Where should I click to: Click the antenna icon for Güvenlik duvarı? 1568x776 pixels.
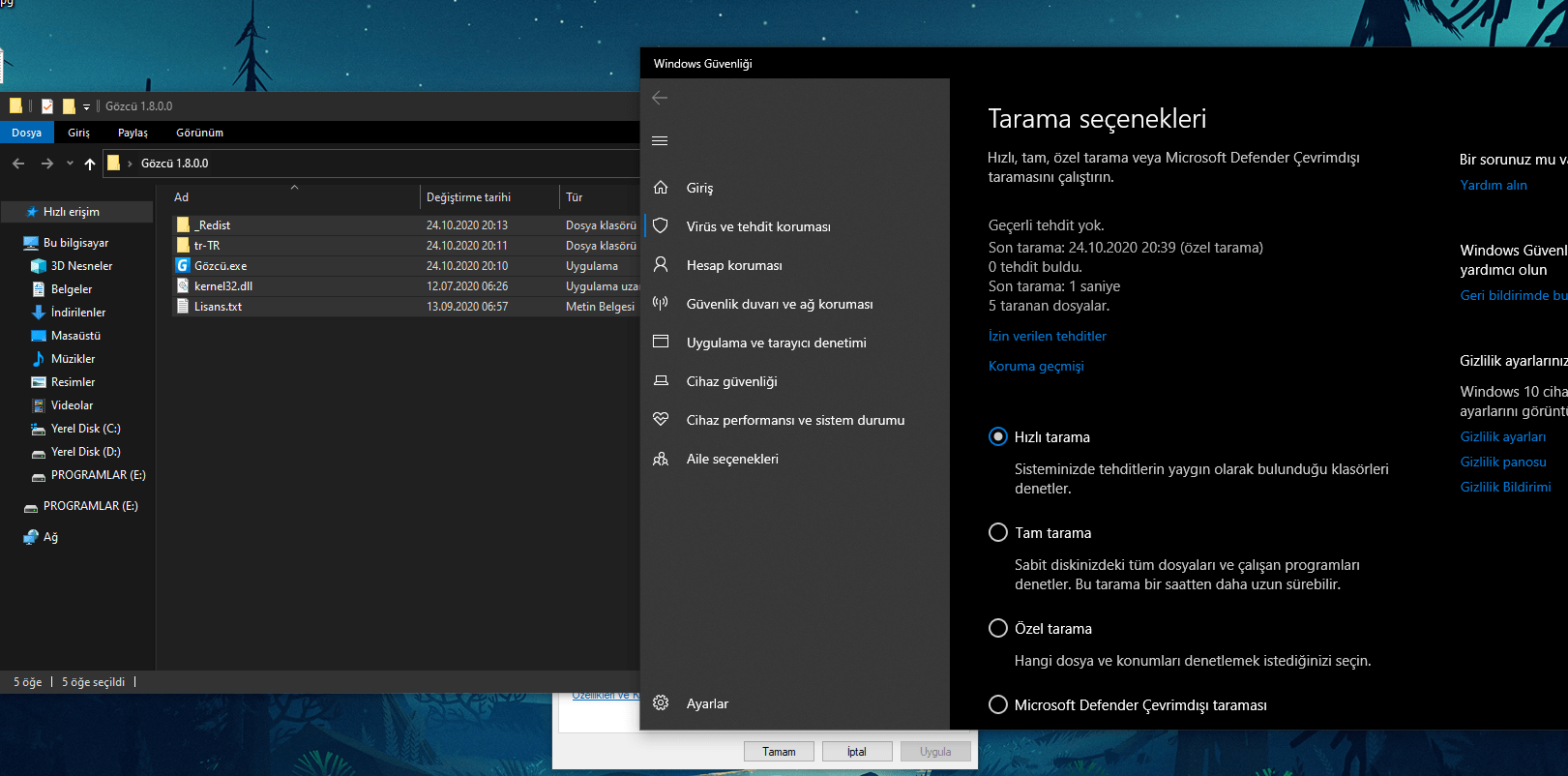pyautogui.click(x=661, y=303)
